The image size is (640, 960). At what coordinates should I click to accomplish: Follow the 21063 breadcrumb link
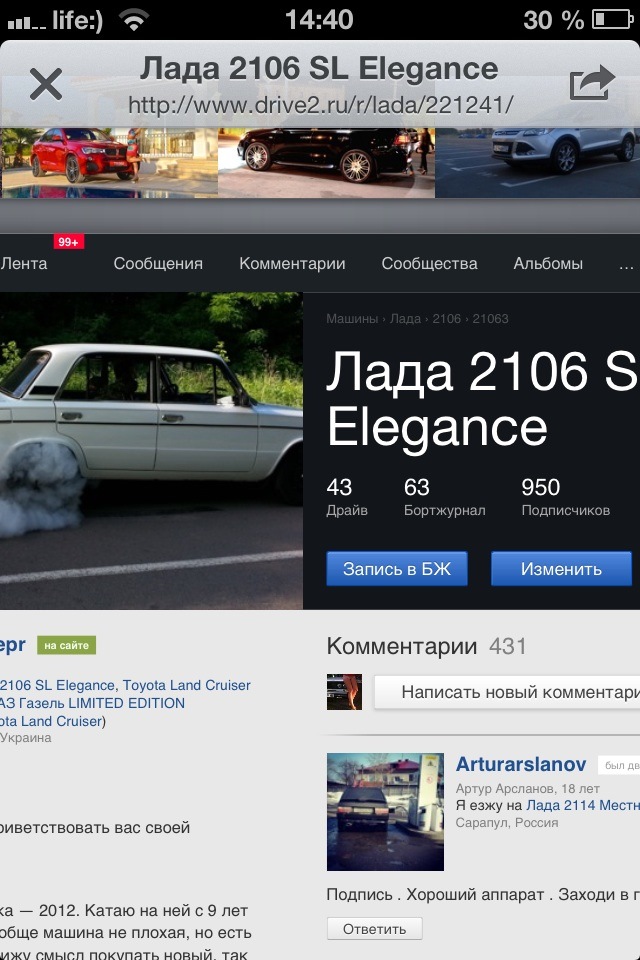click(x=491, y=318)
